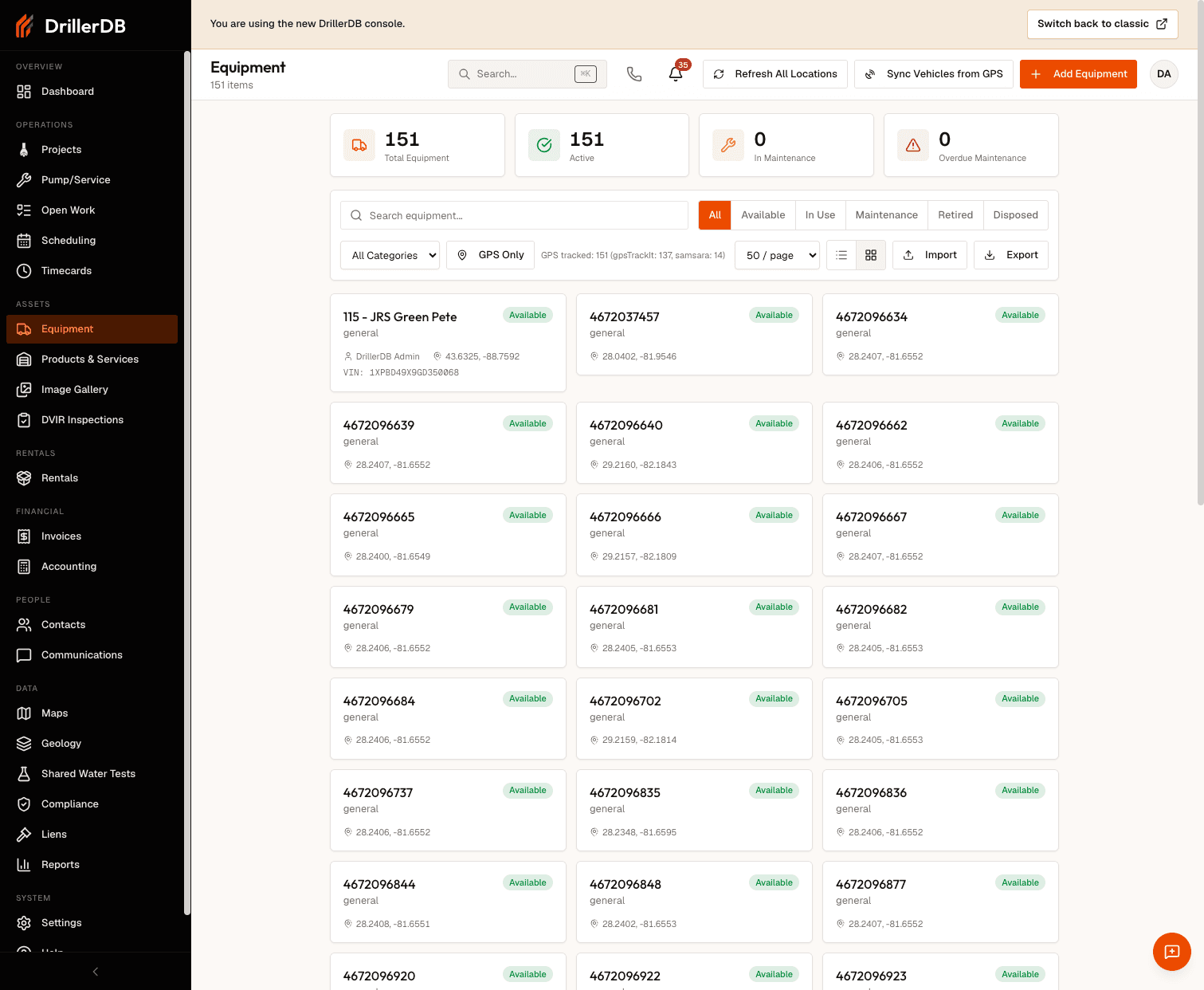Filter by Available status
The image size is (1204, 990).
(x=763, y=215)
